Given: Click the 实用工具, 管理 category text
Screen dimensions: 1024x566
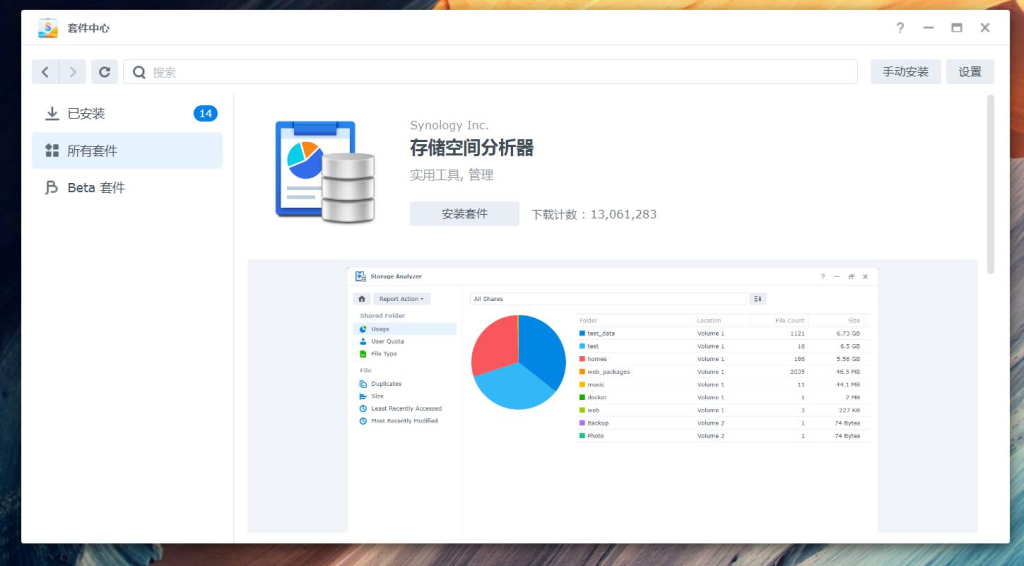Looking at the screenshot, I should tap(451, 175).
